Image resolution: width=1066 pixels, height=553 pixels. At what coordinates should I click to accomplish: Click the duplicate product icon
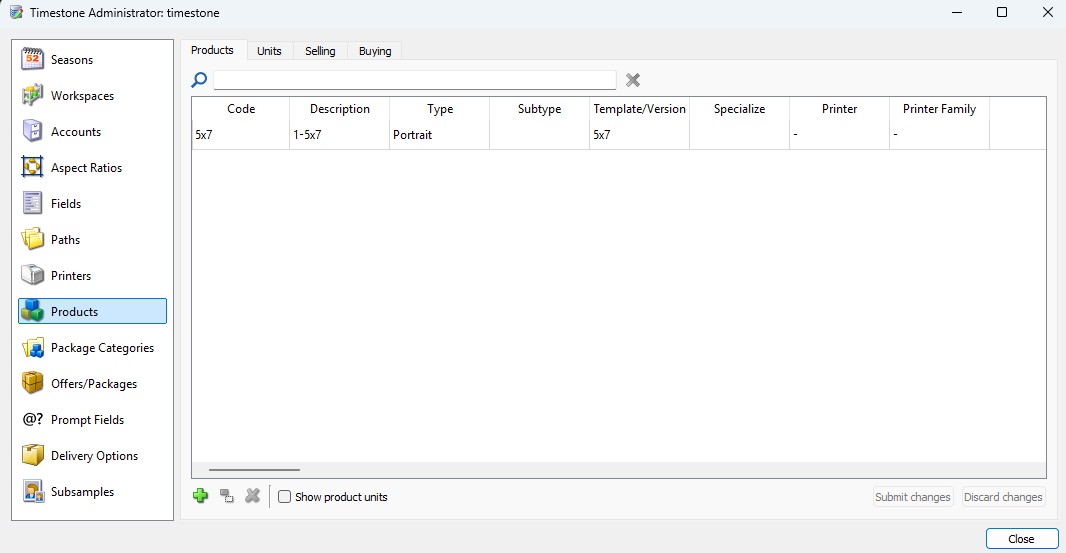pos(226,496)
